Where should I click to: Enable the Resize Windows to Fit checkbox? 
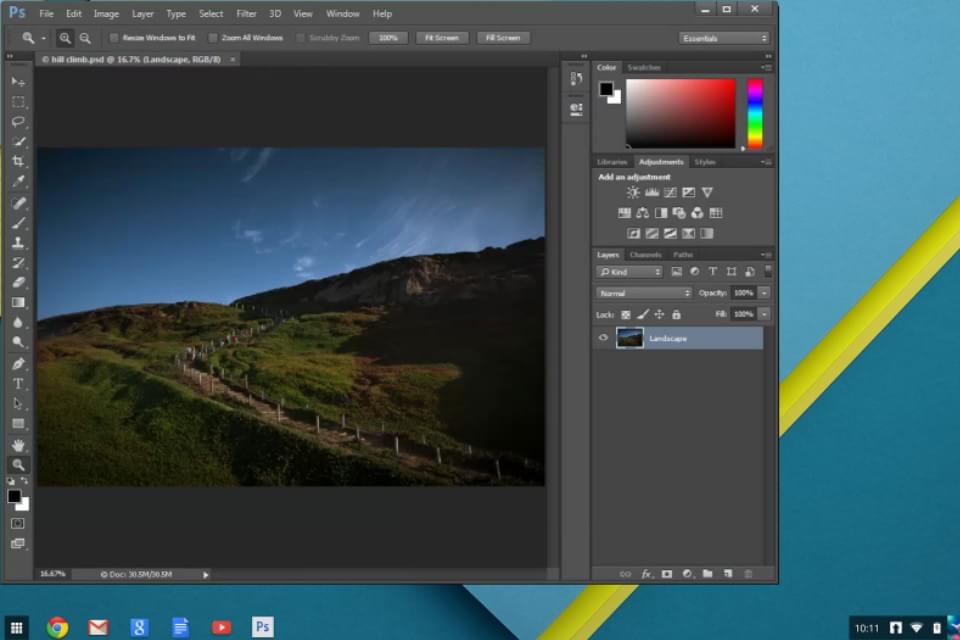(x=114, y=37)
